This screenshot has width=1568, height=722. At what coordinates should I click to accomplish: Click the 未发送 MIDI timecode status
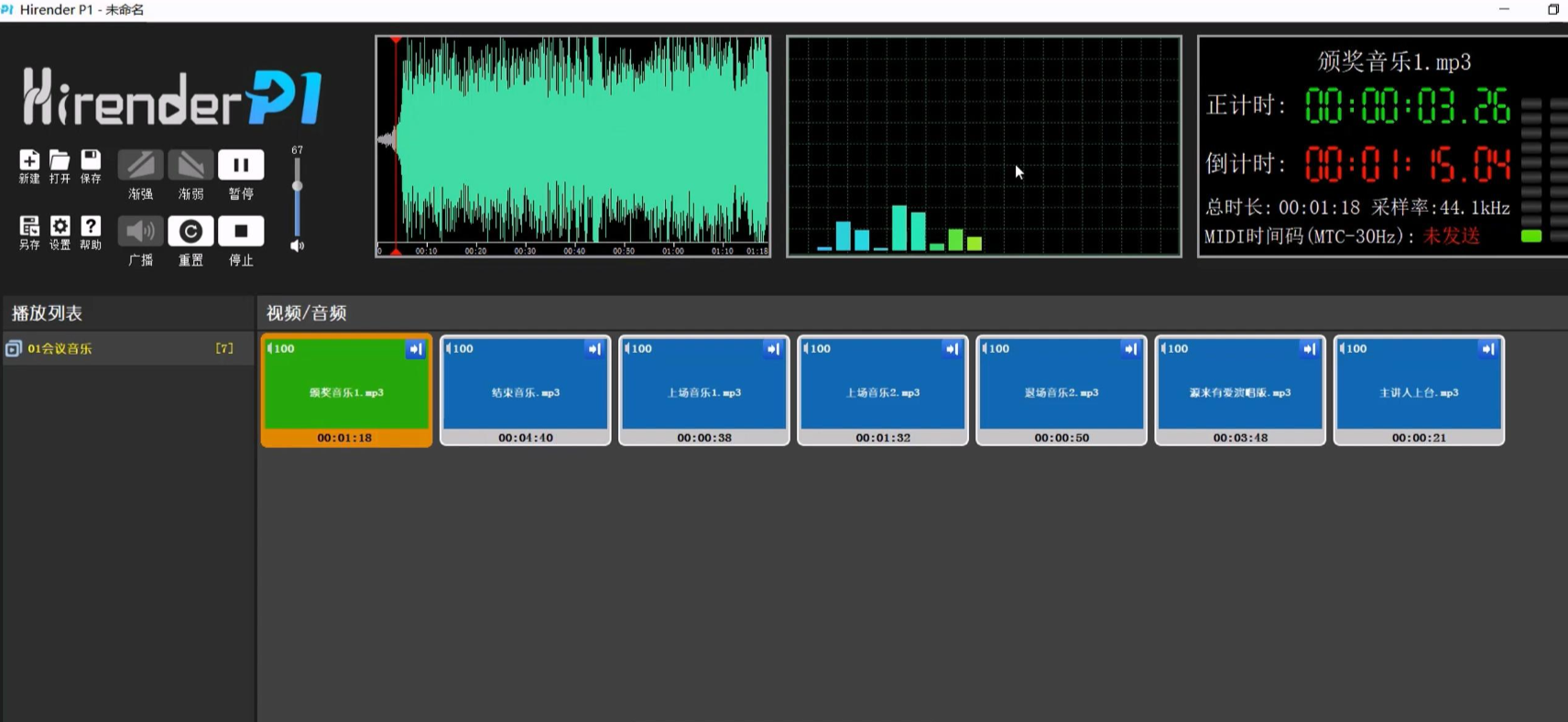[x=1451, y=236]
